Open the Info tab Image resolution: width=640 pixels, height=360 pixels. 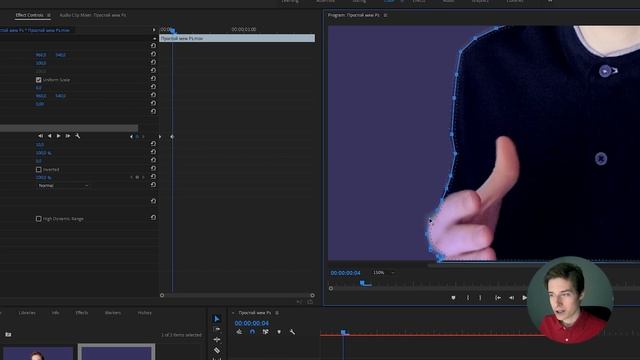coord(56,313)
